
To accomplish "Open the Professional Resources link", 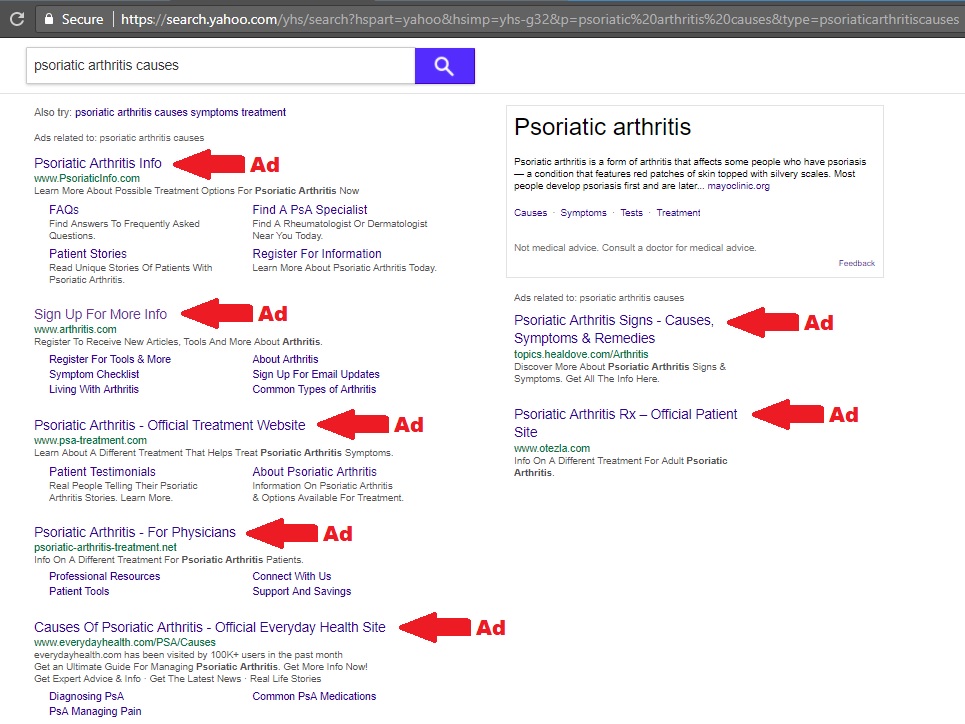I will [105, 576].
